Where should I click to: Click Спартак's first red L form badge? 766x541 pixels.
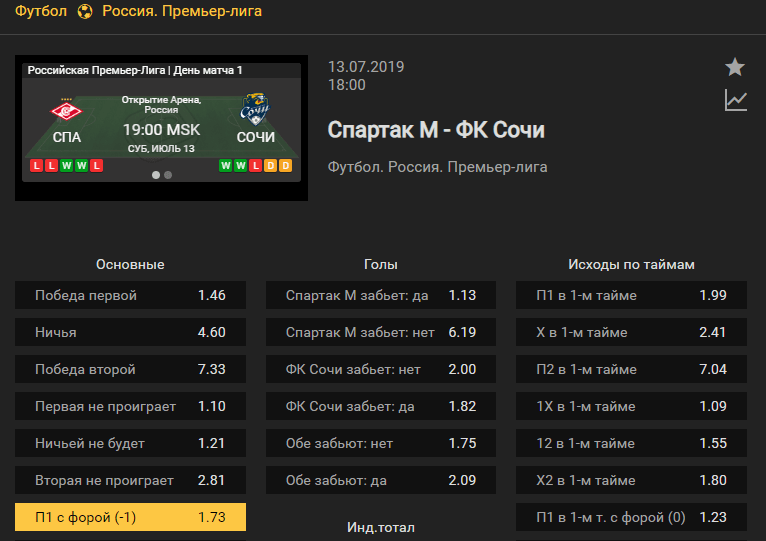[x=36, y=166]
